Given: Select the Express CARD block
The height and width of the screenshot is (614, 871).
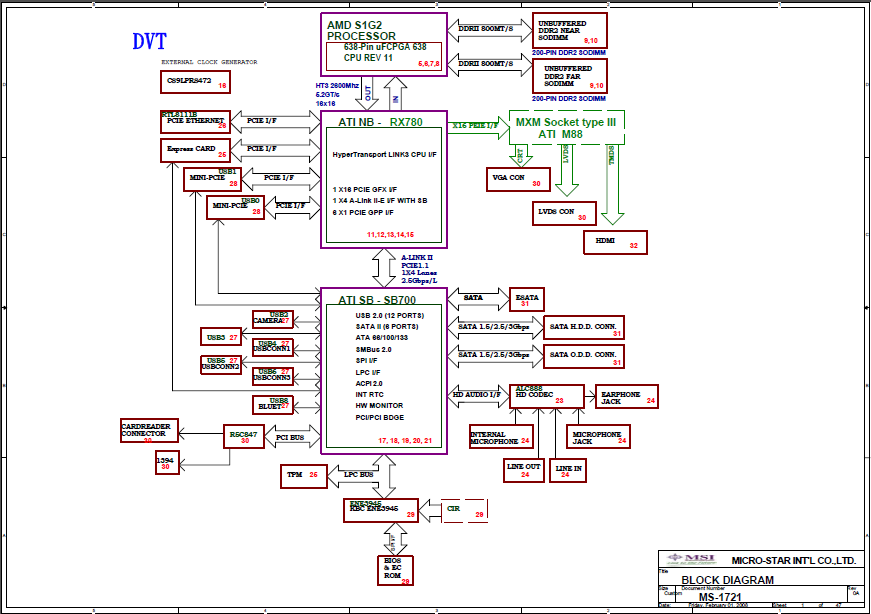Looking at the screenshot, I should pos(195,151).
